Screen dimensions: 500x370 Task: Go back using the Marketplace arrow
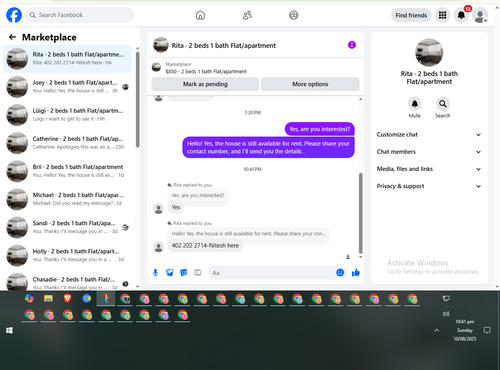(x=13, y=37)
